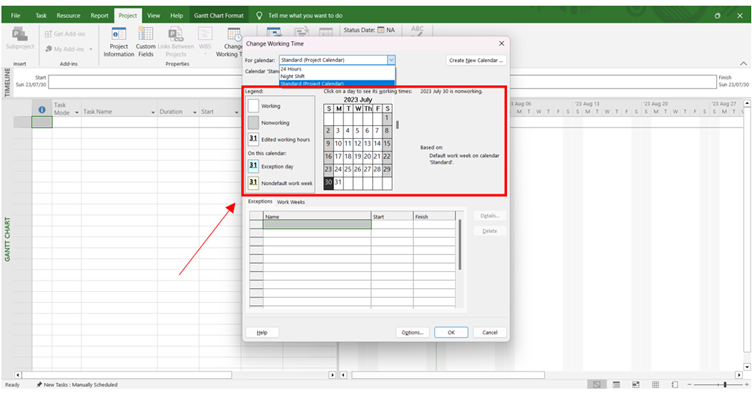Click the info indicator column header icon

42,110
